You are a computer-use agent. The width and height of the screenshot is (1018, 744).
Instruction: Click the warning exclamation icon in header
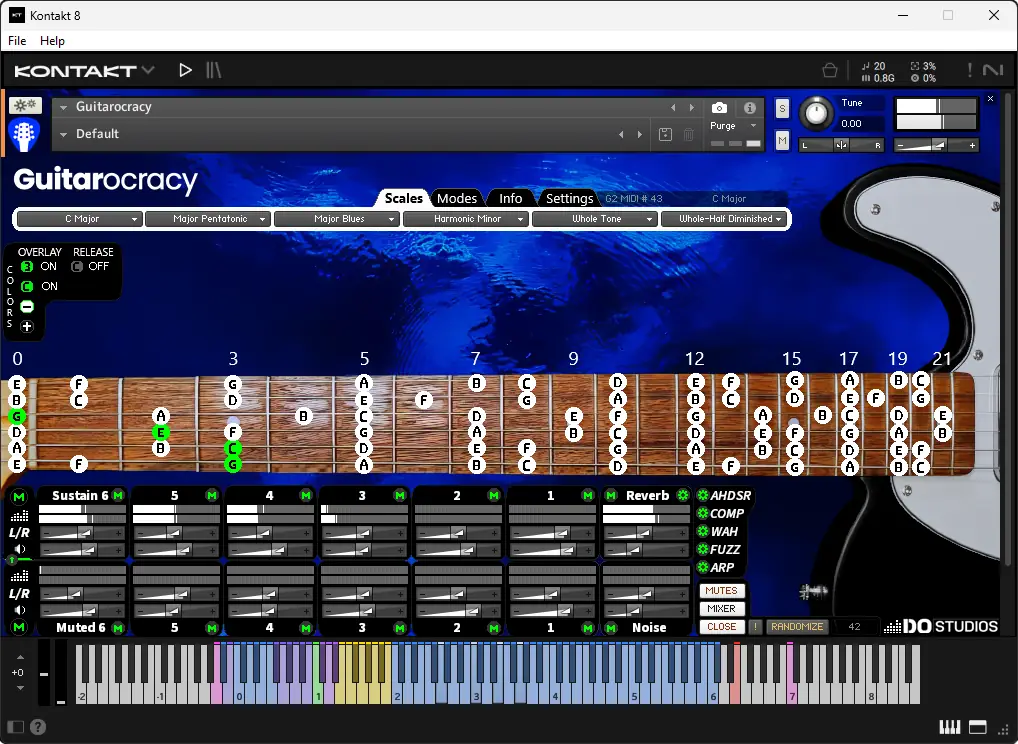point(969,69)
